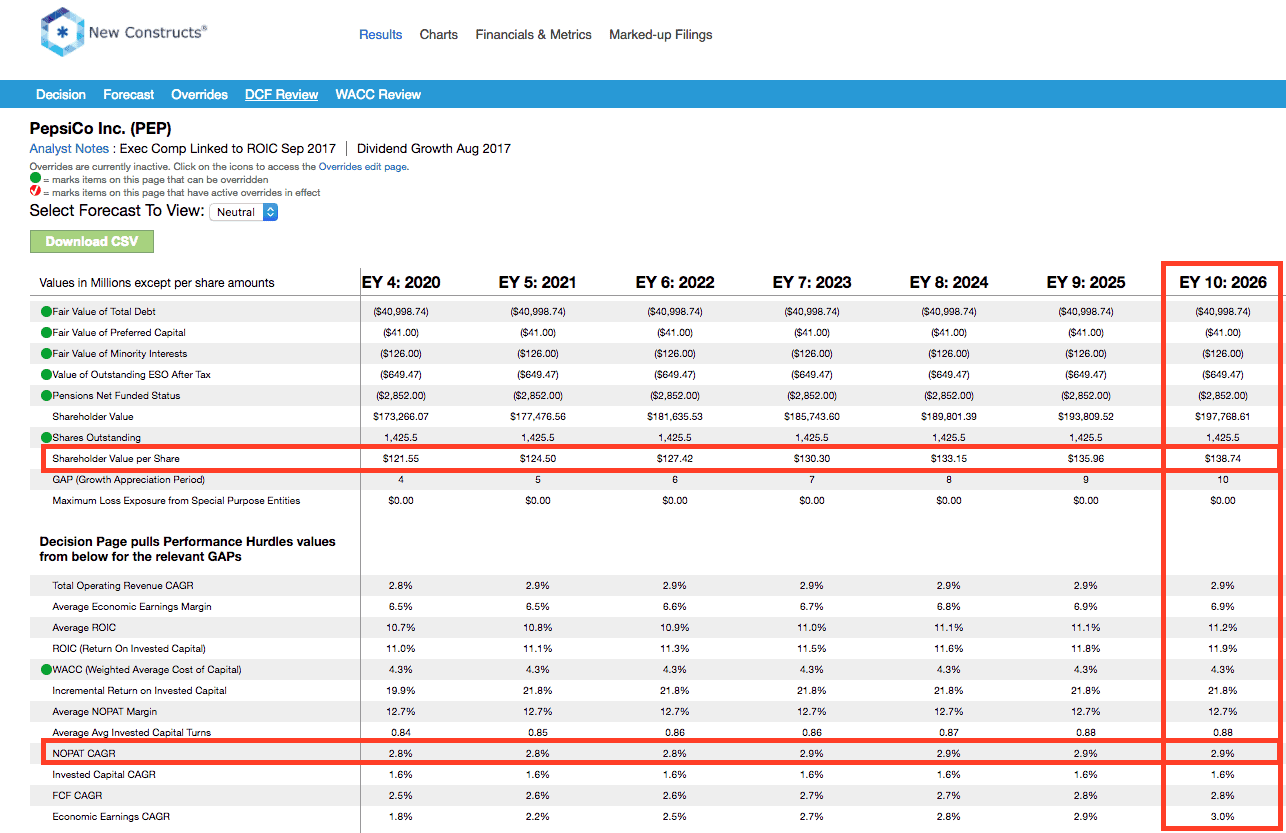Click the Average Economic Earnings Margin label

point(132,607)
